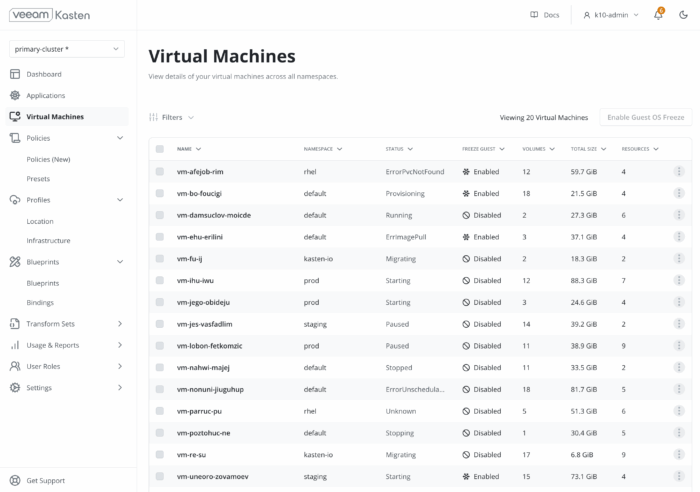Image resolution: width=700 pixels, height=492 pixels.
Task: Click the Enable Guest OS Freeze button
Action: coord(645,117)
